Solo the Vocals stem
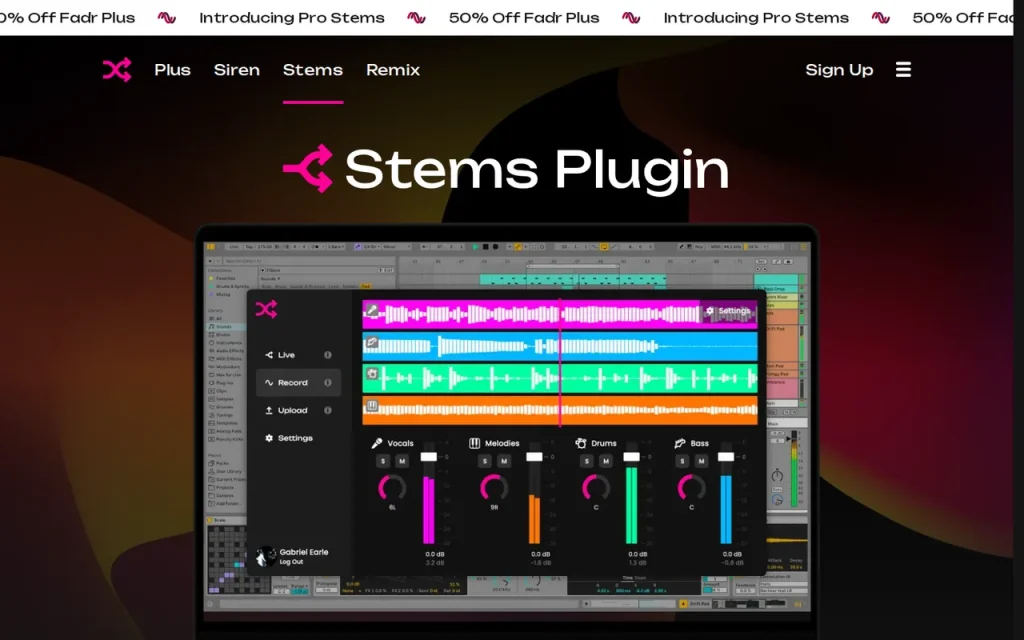Image resolution: width=1024 pixels, height=640 pixels. tap(383, 461)
